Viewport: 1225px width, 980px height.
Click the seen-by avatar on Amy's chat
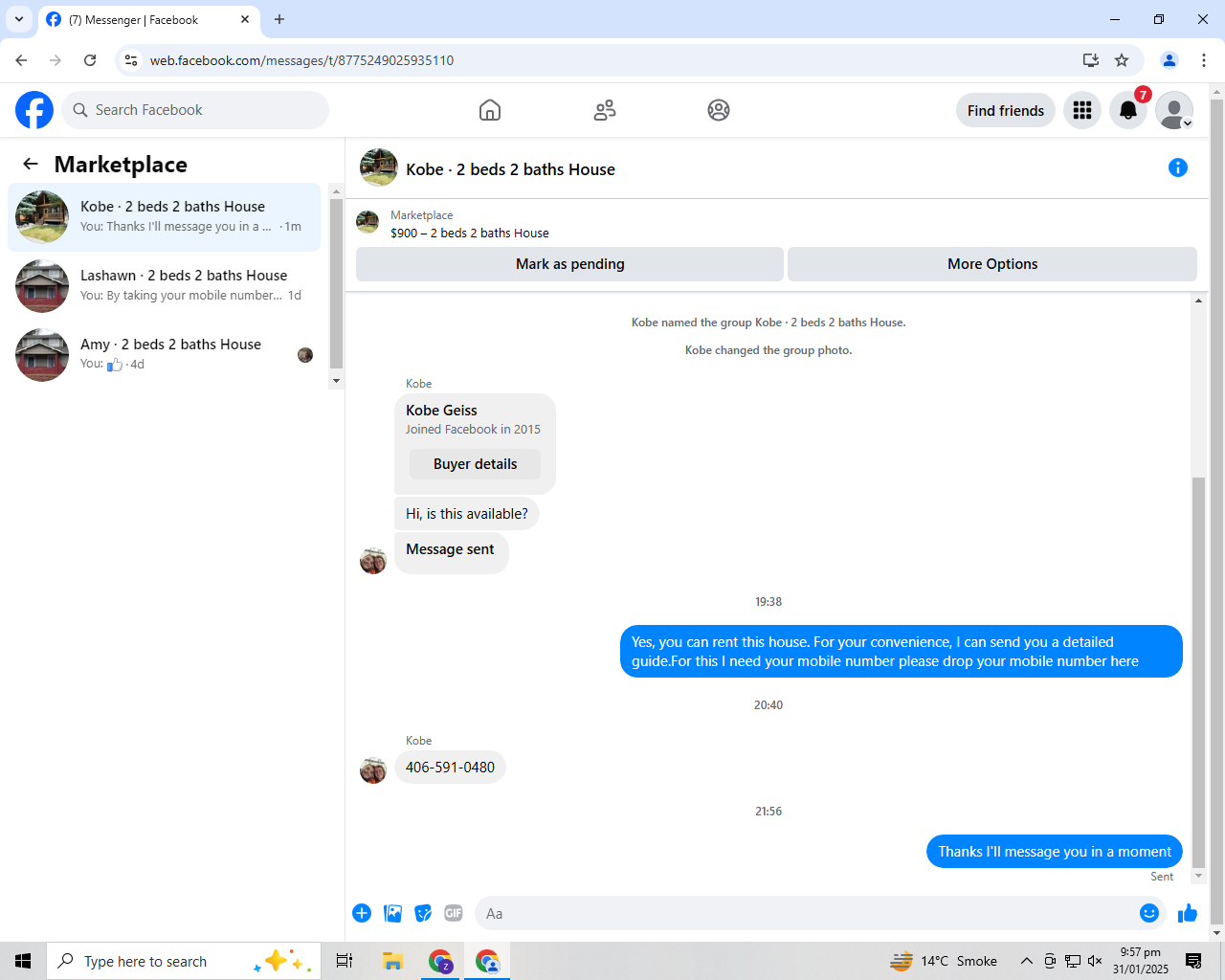point(305,355)
